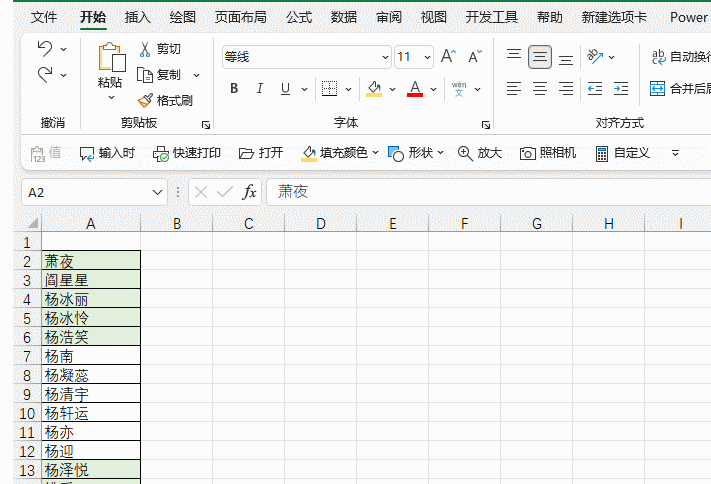Click the wén phonetic guide icon
711x484 pixels.
pos(459,88)
